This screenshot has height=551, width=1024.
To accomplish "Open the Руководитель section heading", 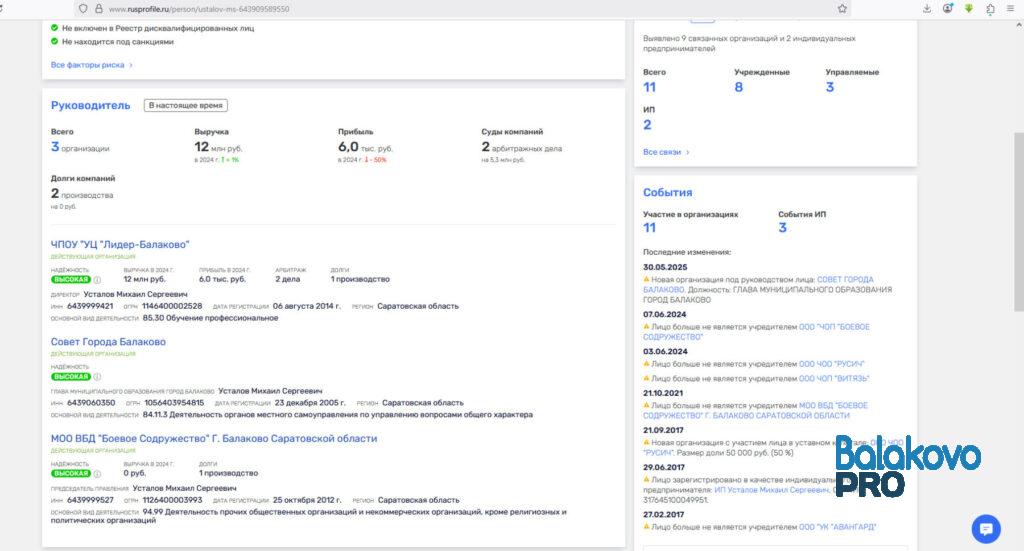I will (x=91, y=105).
